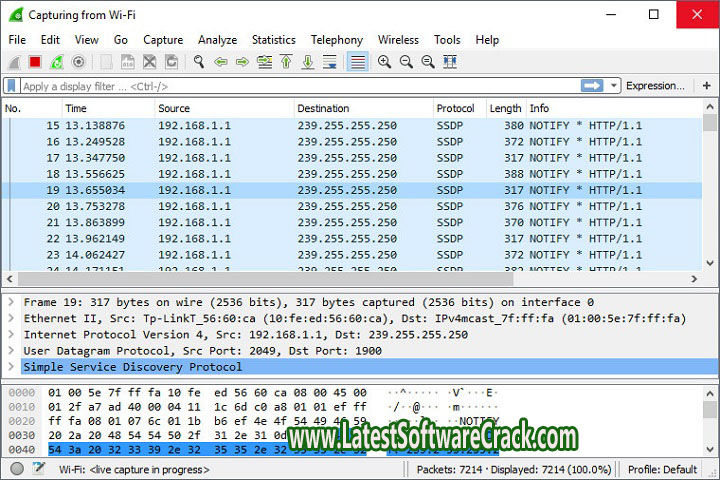Restart the current capture

point(57,62)
